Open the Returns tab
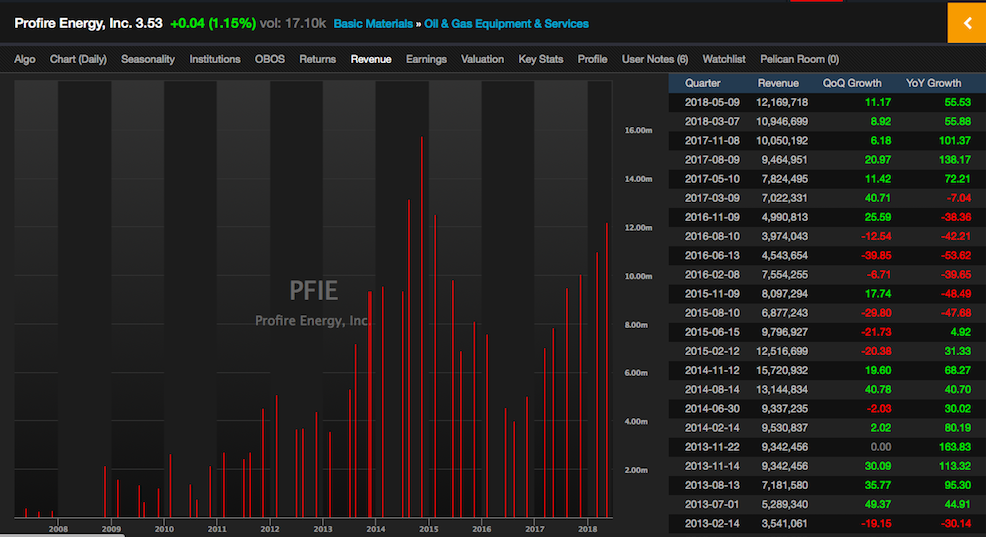Screen dimensions: 986x537 (318, 59)
